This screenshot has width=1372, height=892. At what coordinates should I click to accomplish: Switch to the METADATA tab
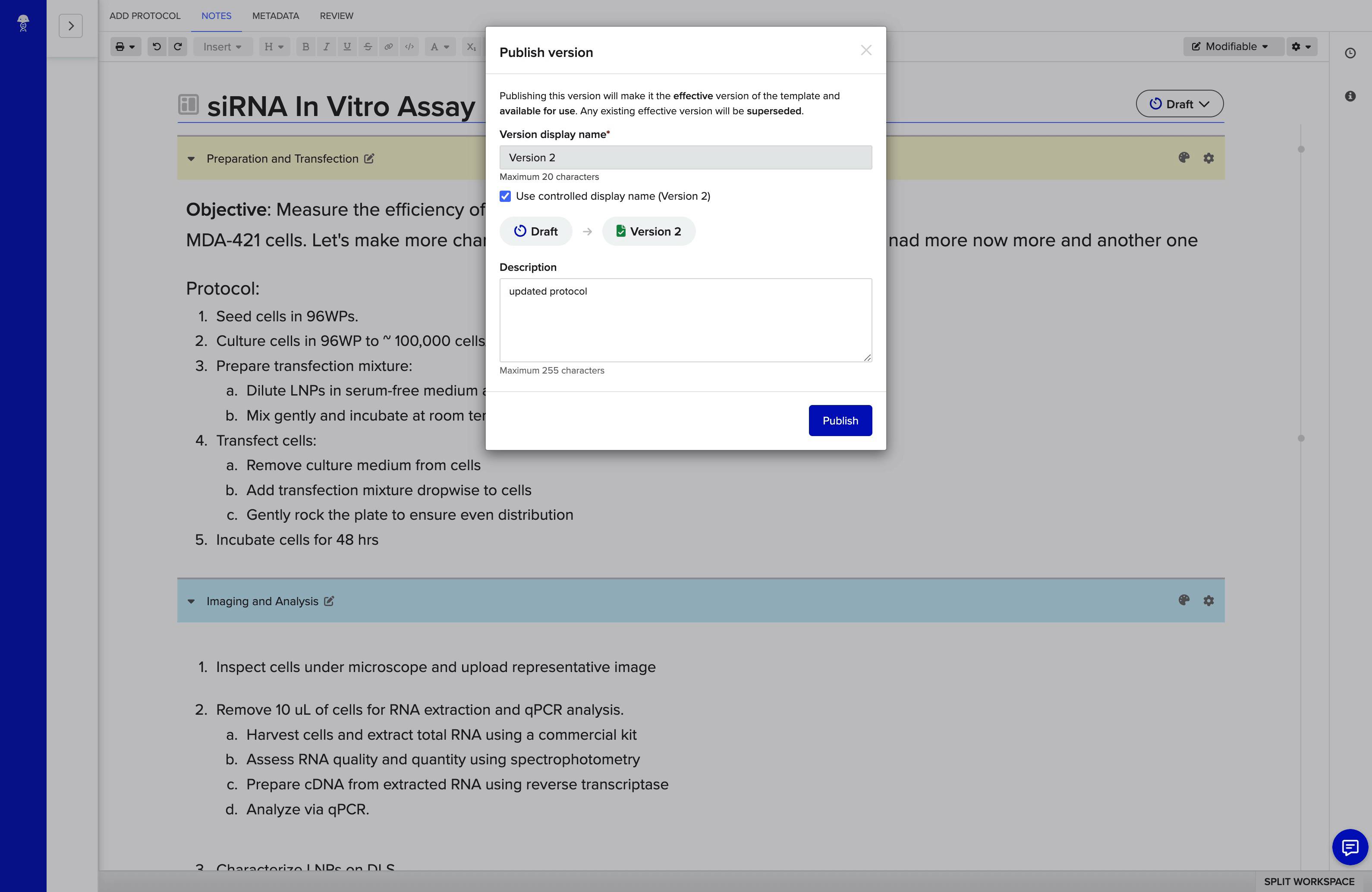click(x=275, y=16)
